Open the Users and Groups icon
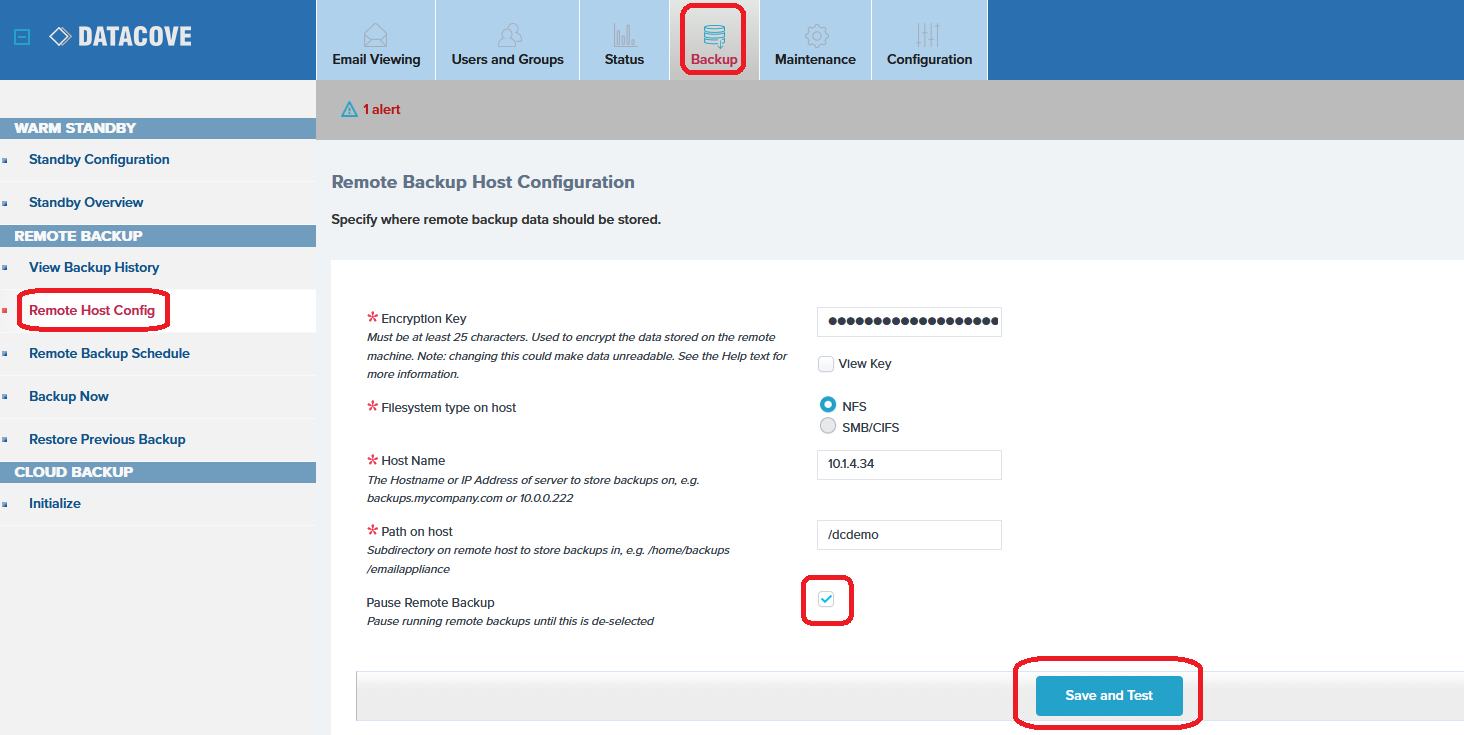 [x=508, y=35]
